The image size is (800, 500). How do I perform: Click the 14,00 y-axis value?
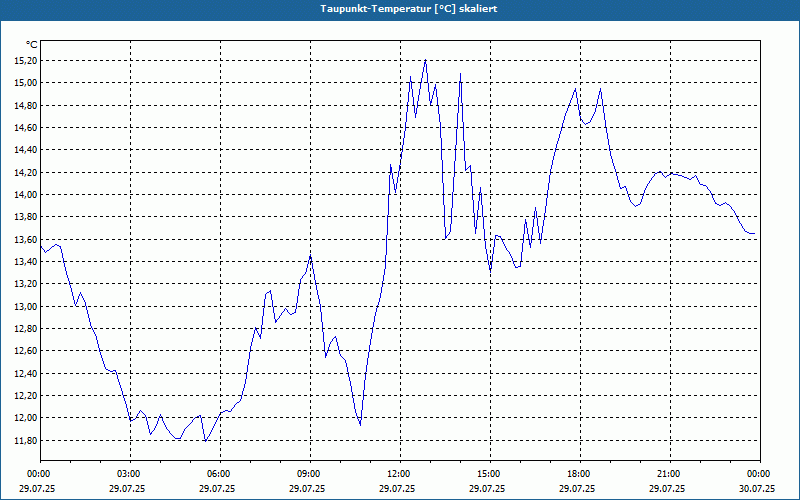tap(26, 194)
